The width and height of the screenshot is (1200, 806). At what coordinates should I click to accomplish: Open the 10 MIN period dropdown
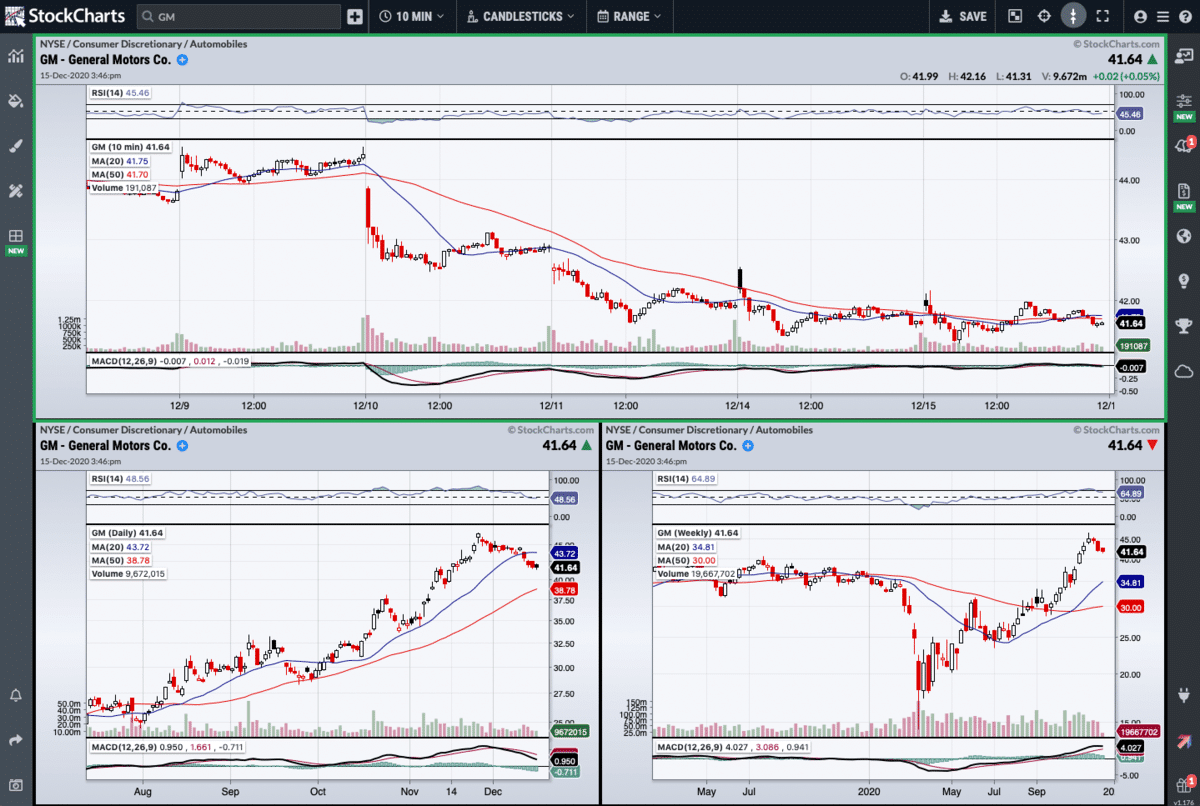pyautogui.click(x=412, y=16)
